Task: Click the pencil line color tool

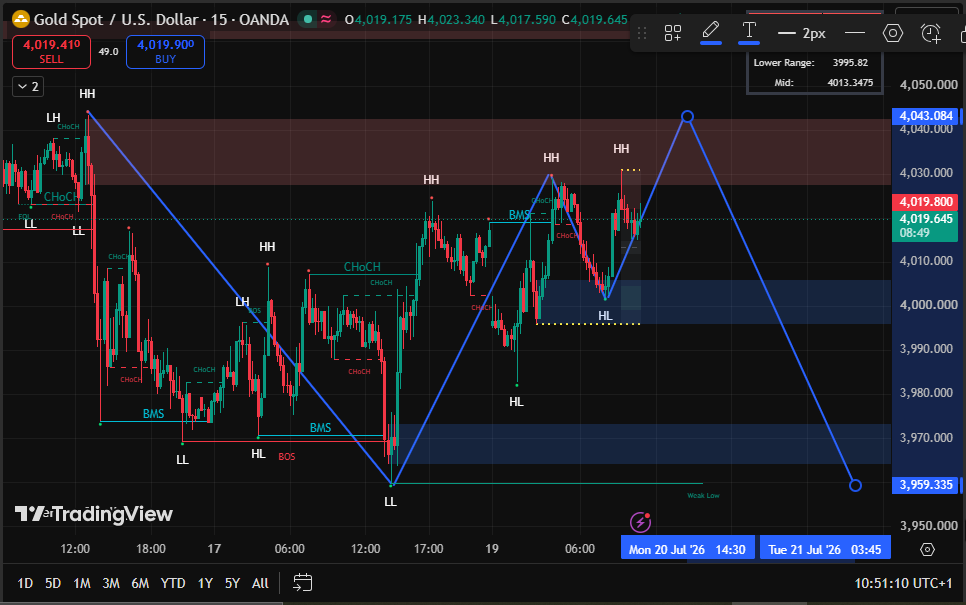Action: (x=711, y=31)
